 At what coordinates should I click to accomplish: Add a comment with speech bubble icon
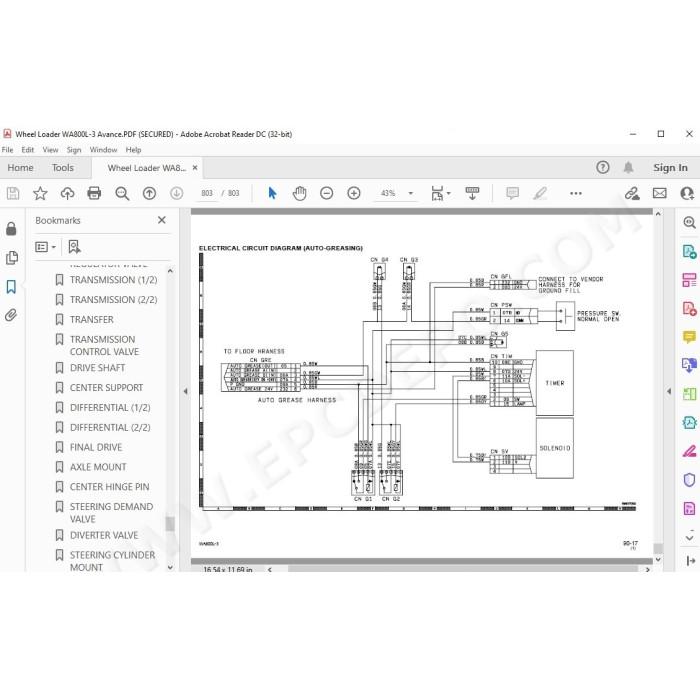pos(512,193)
